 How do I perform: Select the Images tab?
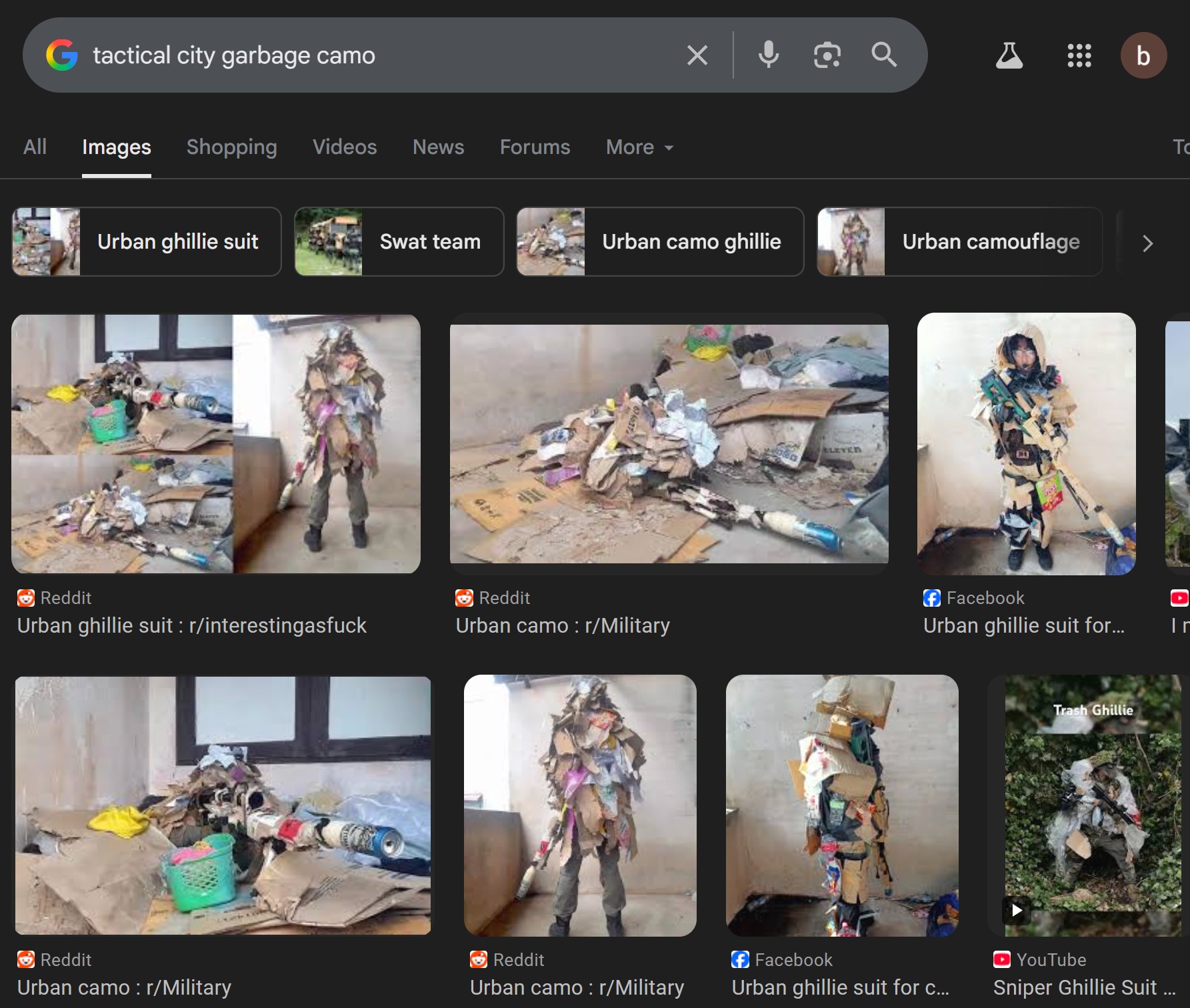(117, 147)
